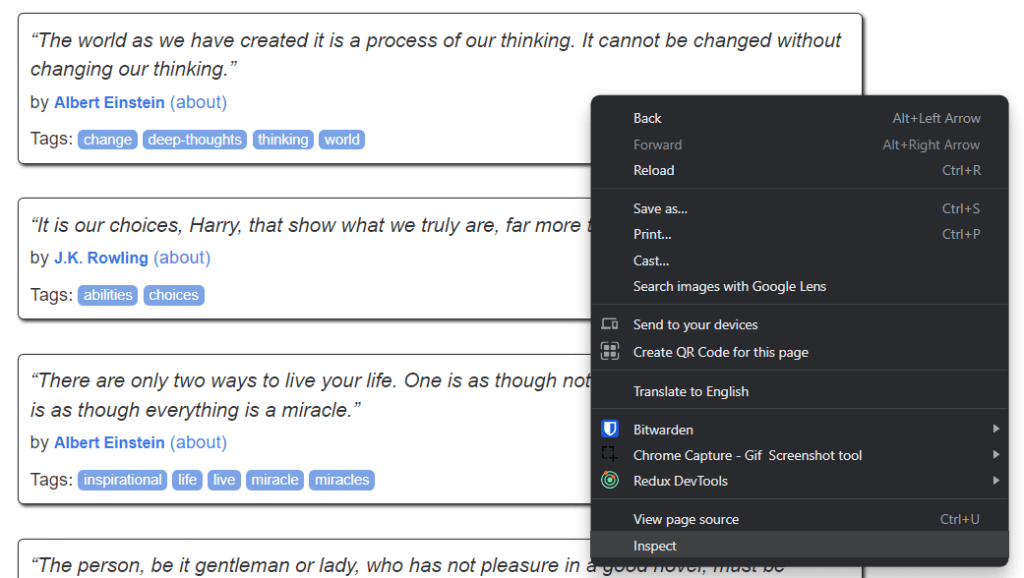Click Search images with Google Lens
Screen dimensions: 1024x578
[x=729, y=286]
